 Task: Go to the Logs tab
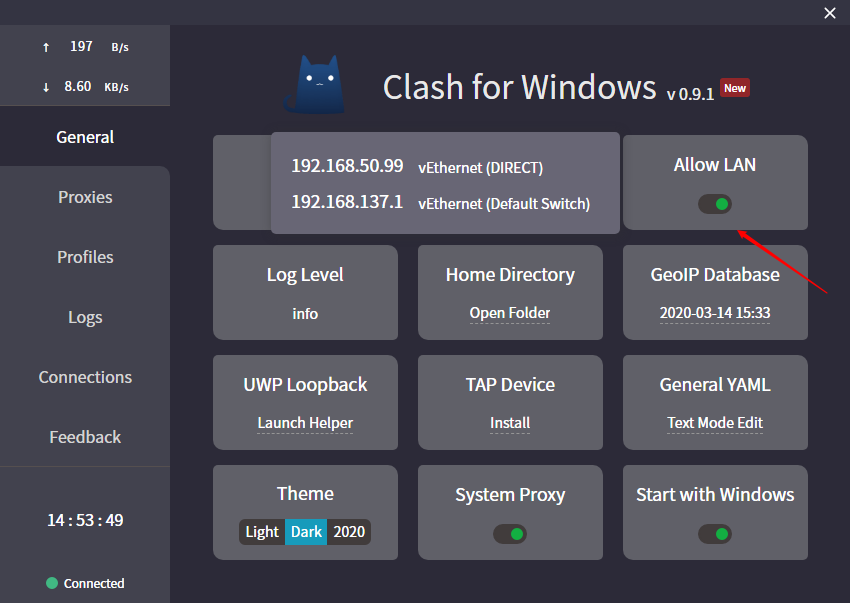point(85,317)
